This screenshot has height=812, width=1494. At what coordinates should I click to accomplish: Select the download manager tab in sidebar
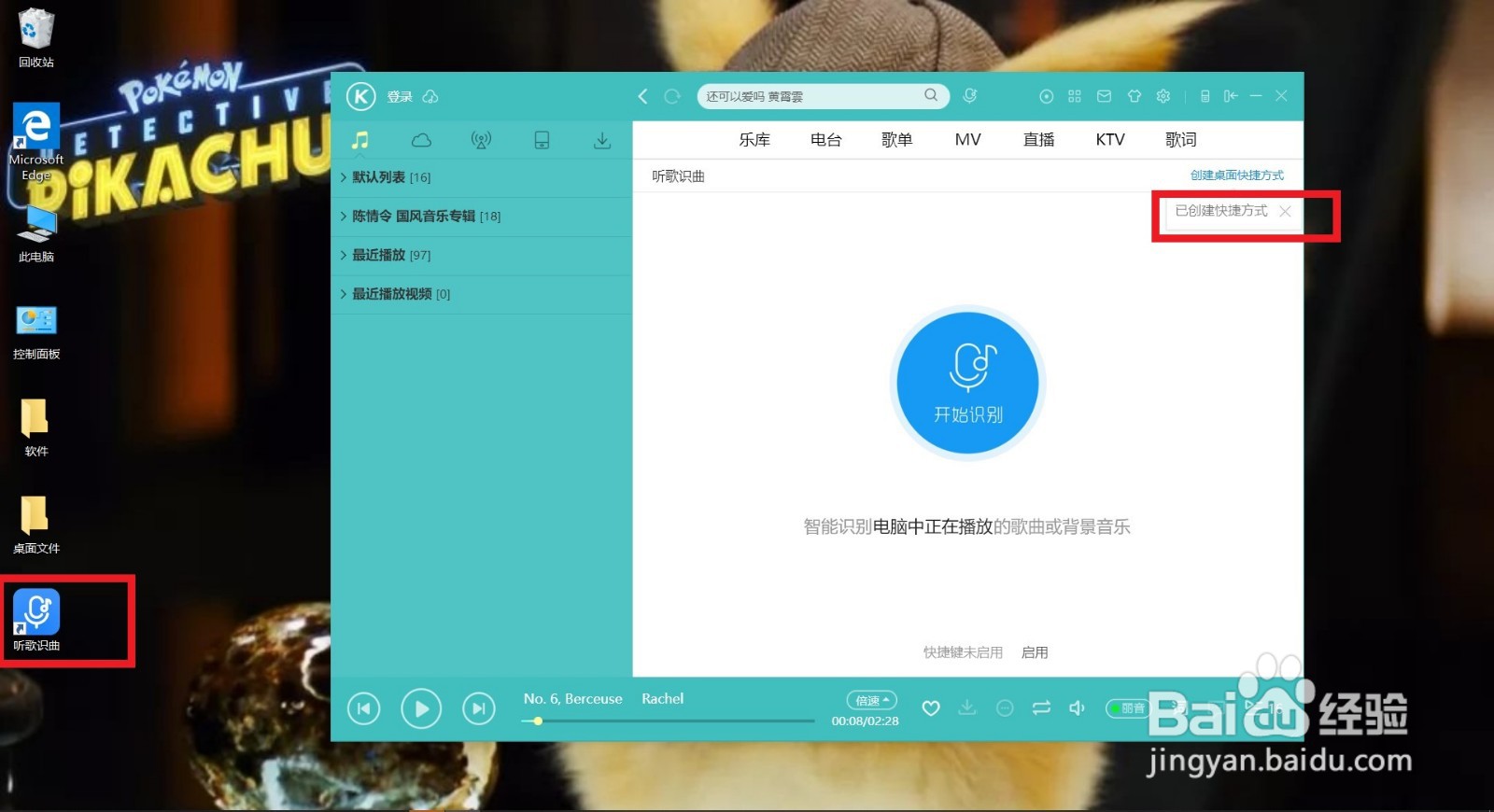[602, 140]
